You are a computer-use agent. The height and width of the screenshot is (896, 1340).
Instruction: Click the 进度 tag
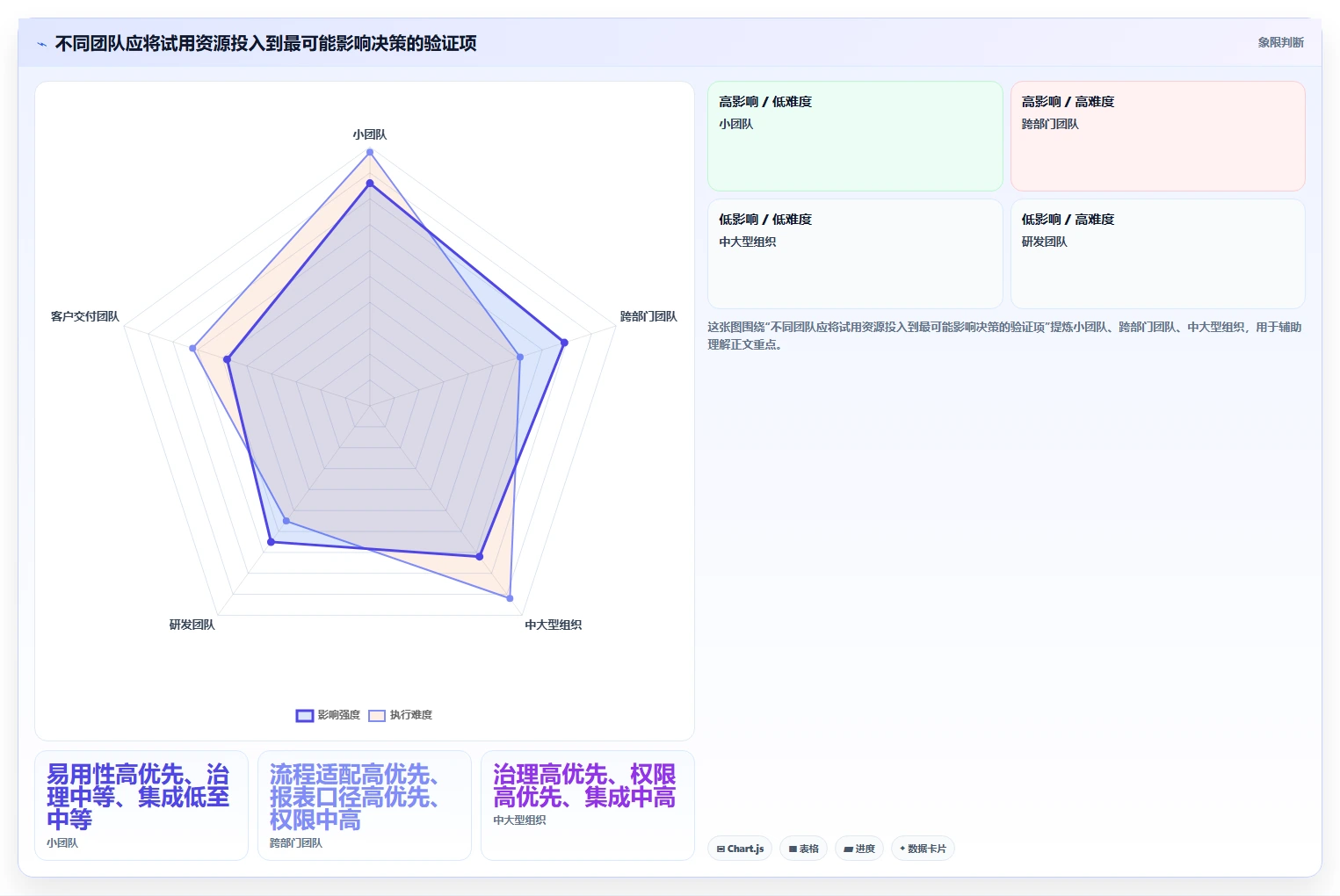(859, 849)
